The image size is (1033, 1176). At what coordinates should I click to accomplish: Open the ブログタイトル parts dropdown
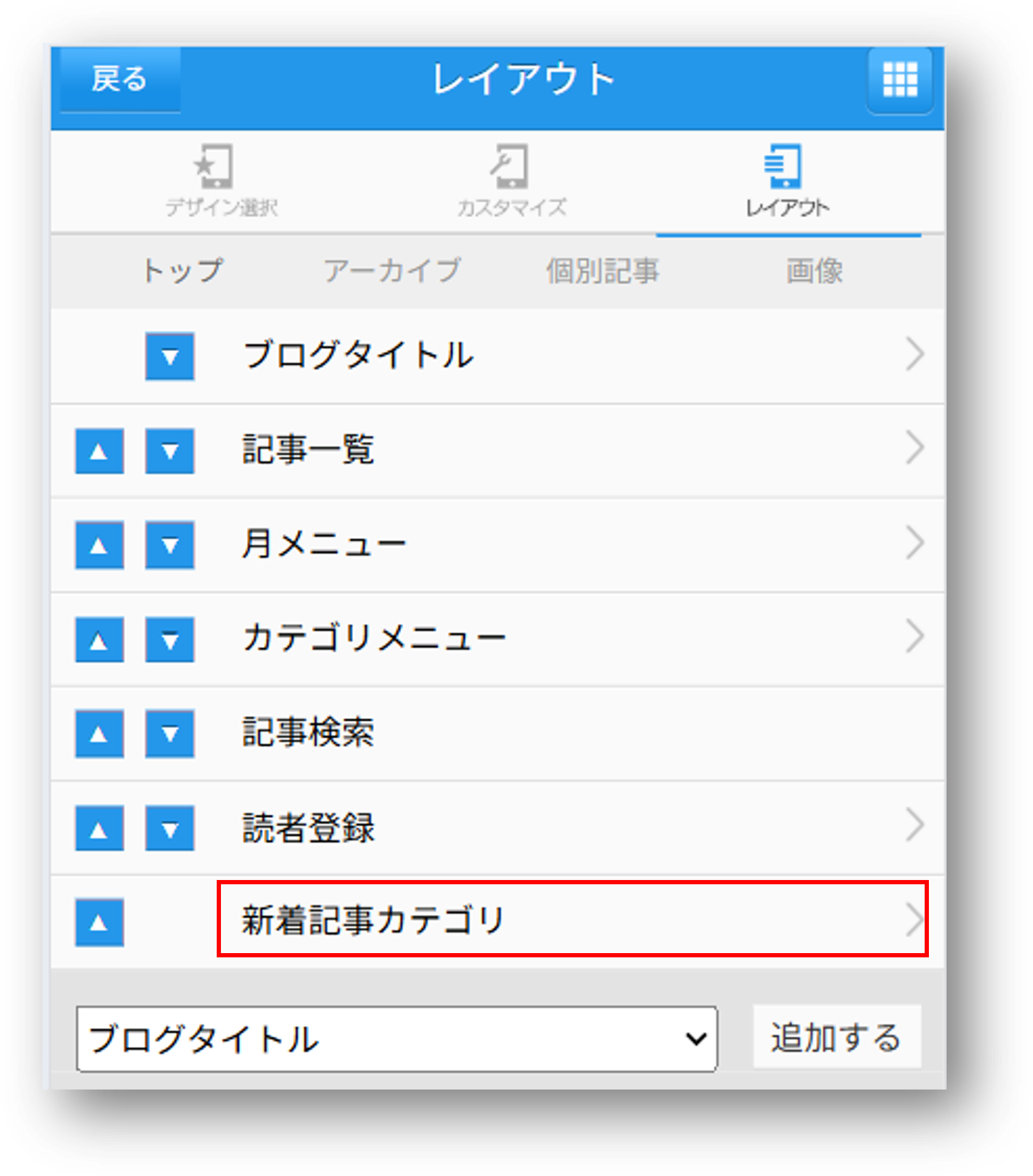pyautogui.click(x=397, y=1039)
